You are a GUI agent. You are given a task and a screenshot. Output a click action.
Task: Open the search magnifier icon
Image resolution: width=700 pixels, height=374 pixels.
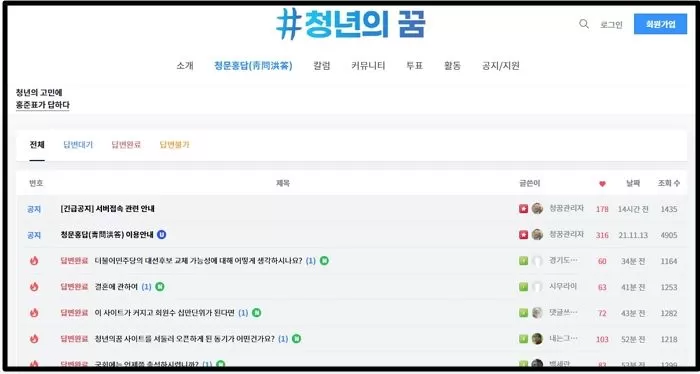pos(583,24)
